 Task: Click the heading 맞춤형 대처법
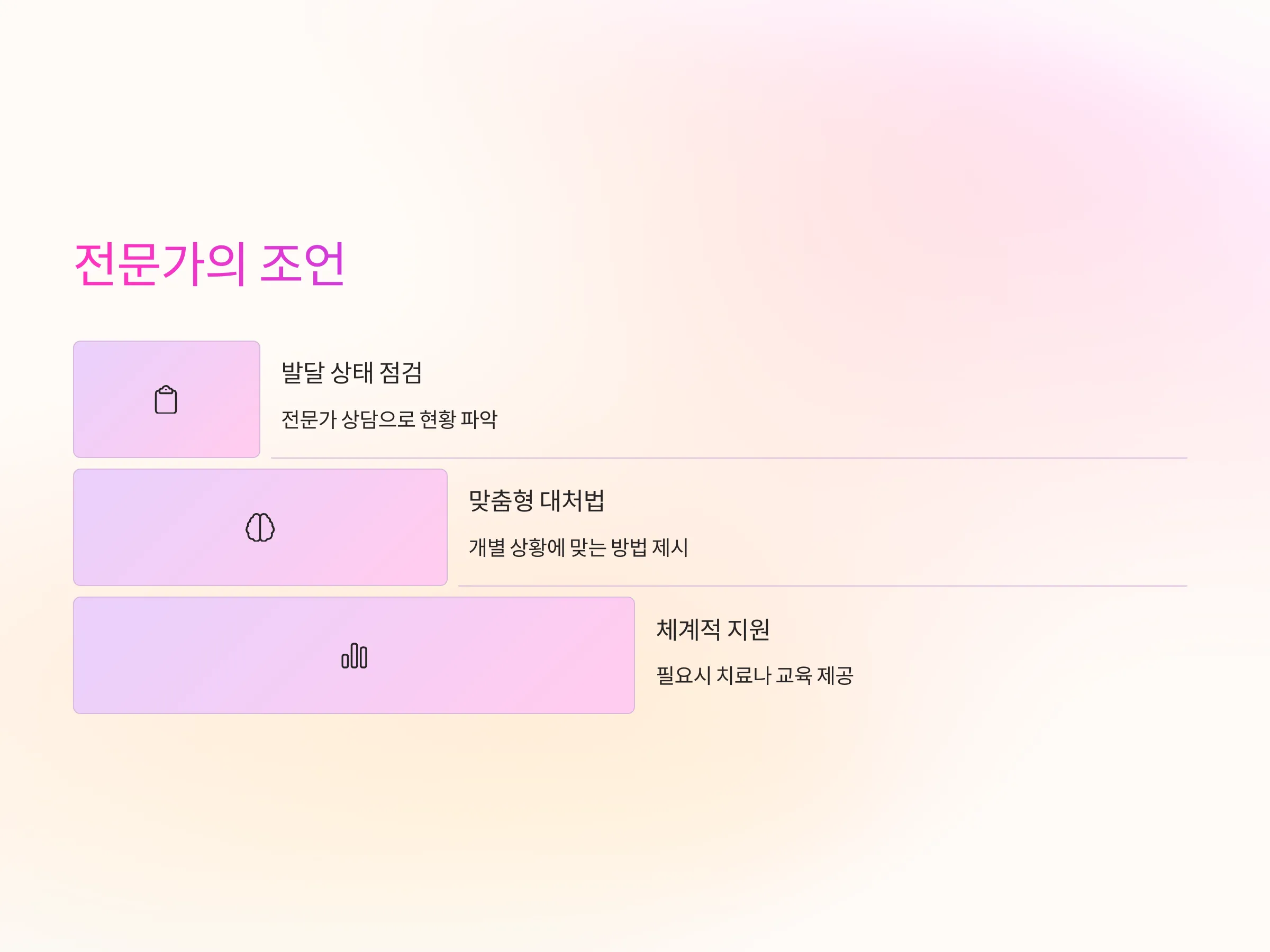(537, 501)
